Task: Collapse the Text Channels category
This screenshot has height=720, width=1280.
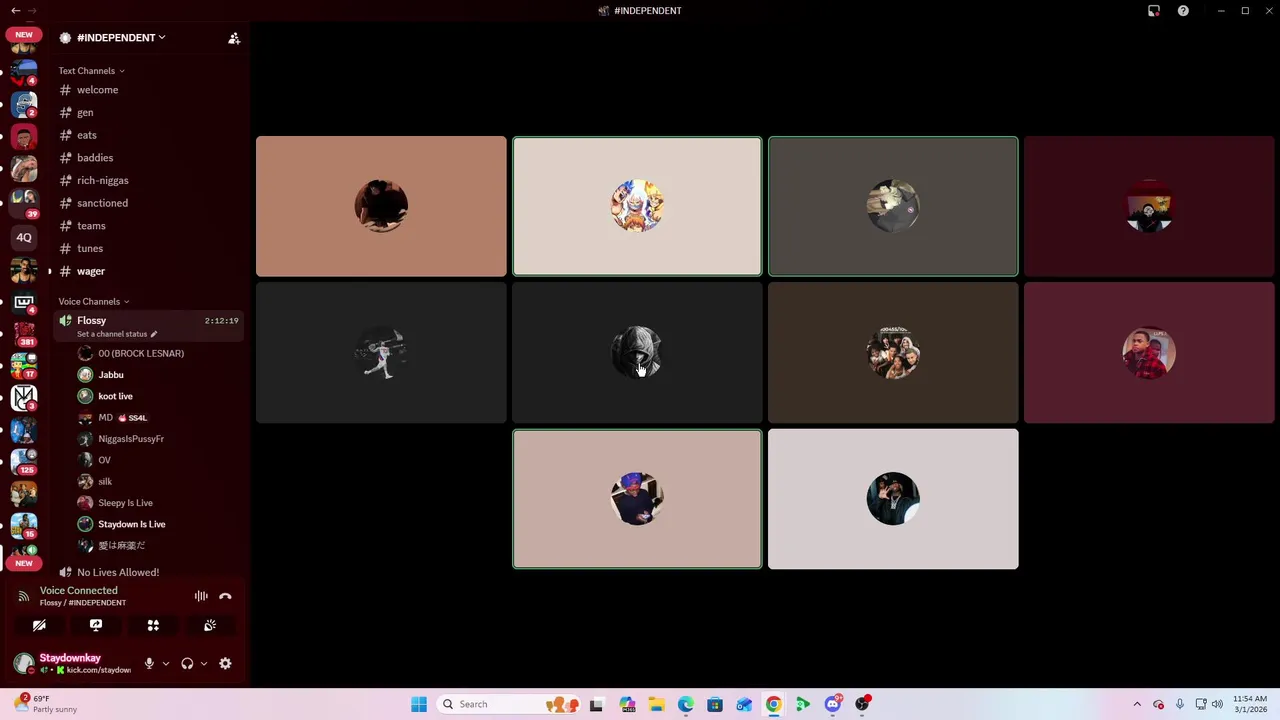Action: (91, 71)
